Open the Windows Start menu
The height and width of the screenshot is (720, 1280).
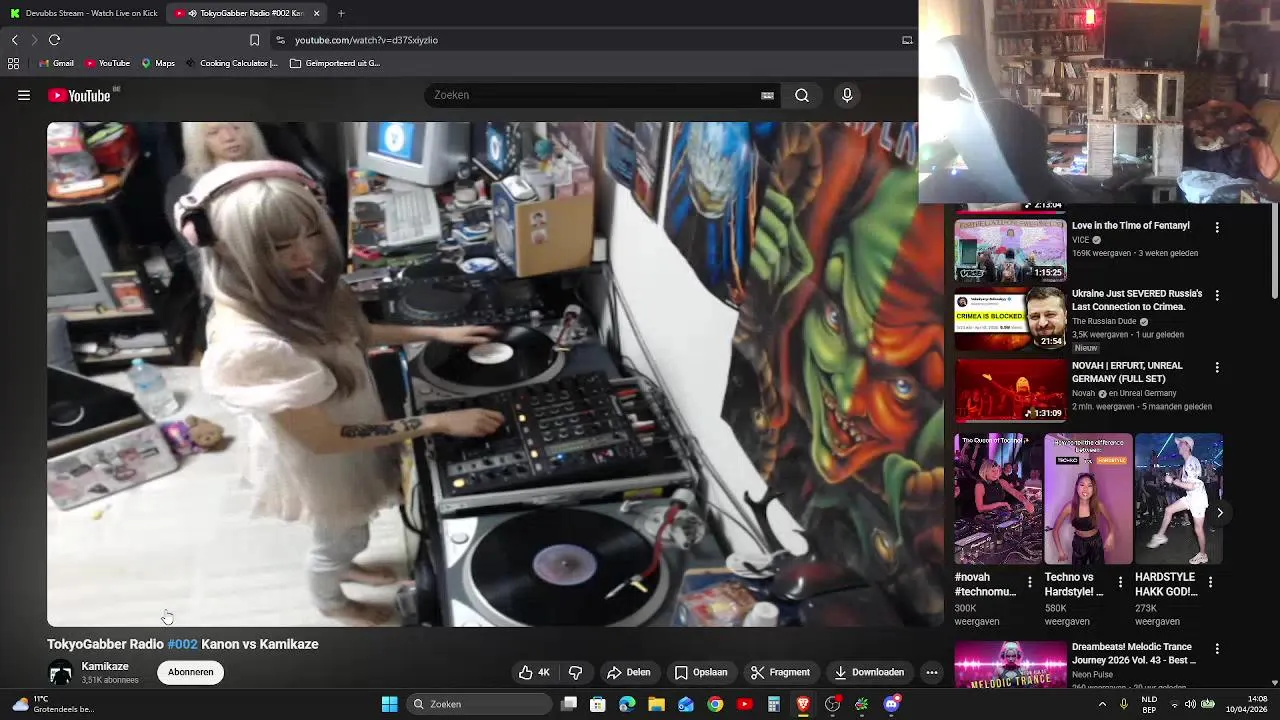pyautogui.click(x=389, y=704)
